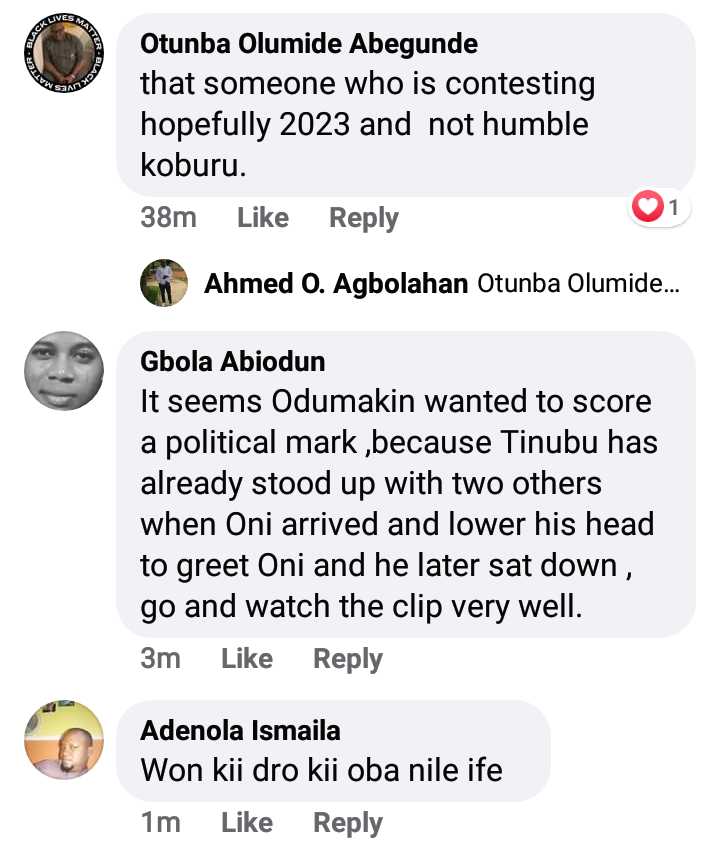Click the 1m timestamp under Adenola's comment
Image resolution: width=720 pixels, height=844 pixels.
click(x=160, y=822)
